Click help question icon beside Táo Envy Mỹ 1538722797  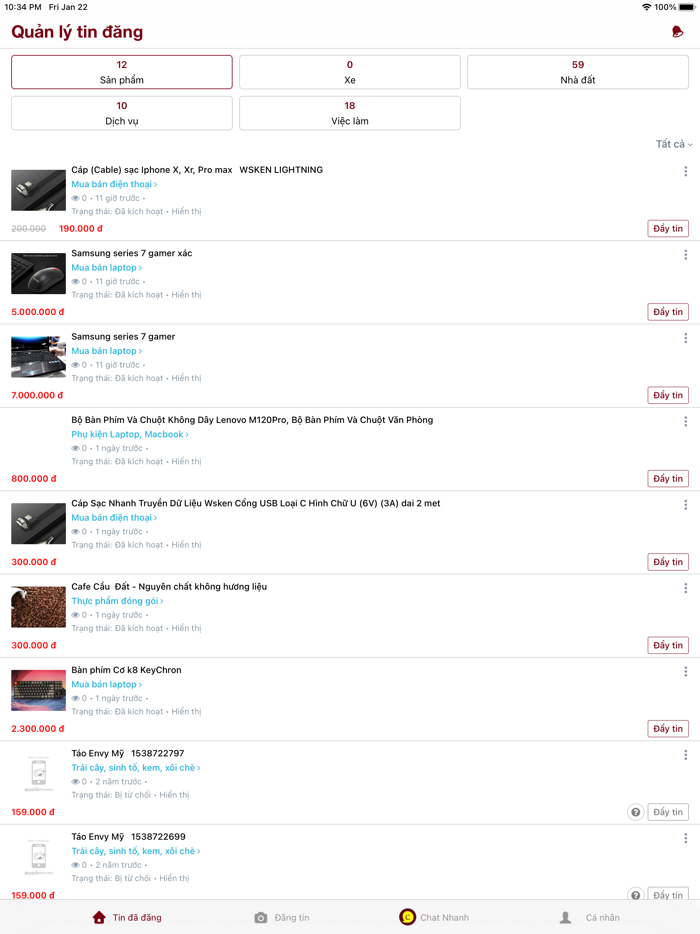(x=636, y=812)
